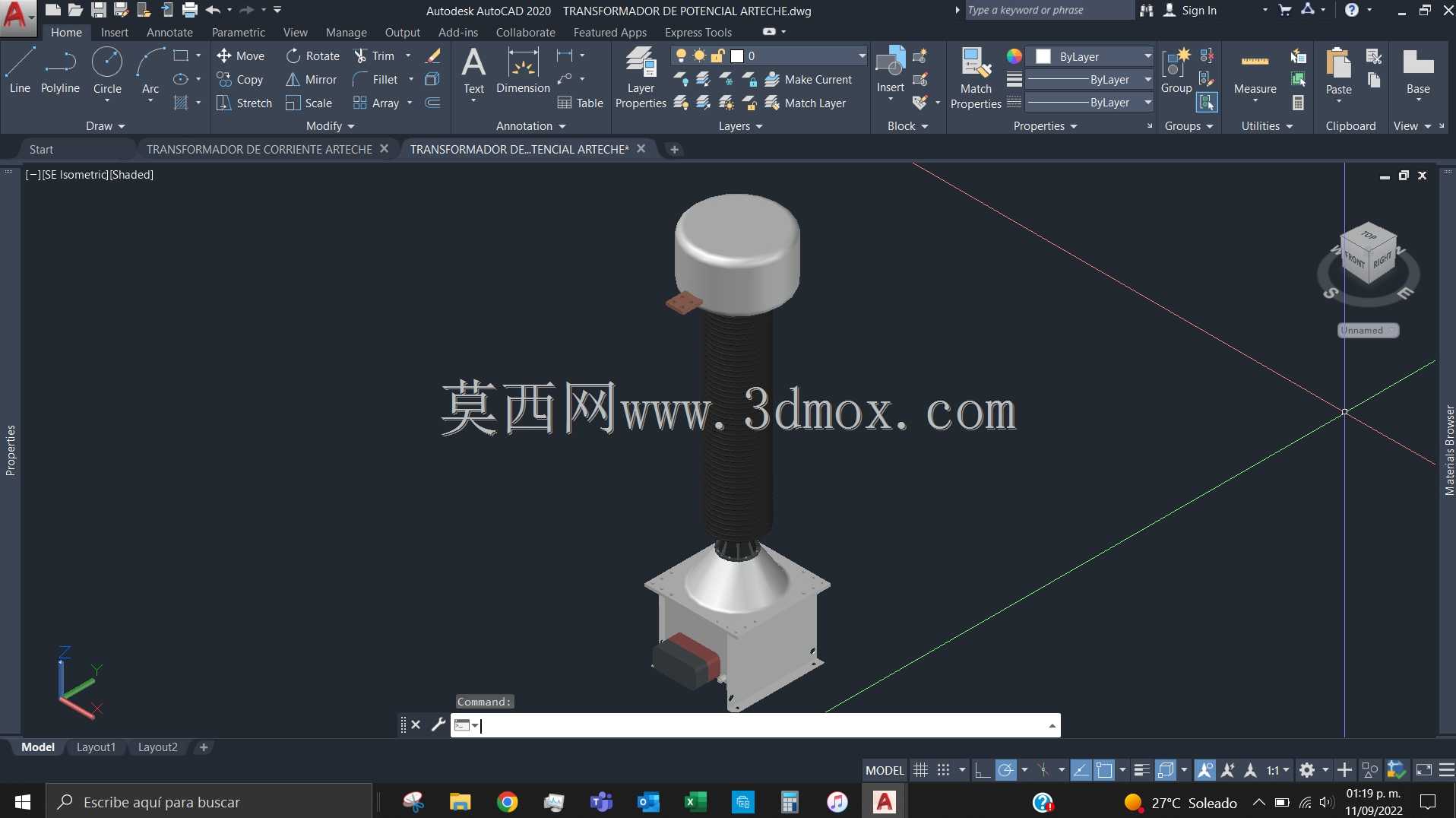The image size is (1456, 818).
Task: Open Layer Properties manager
Action: click(x=641, y=78)
